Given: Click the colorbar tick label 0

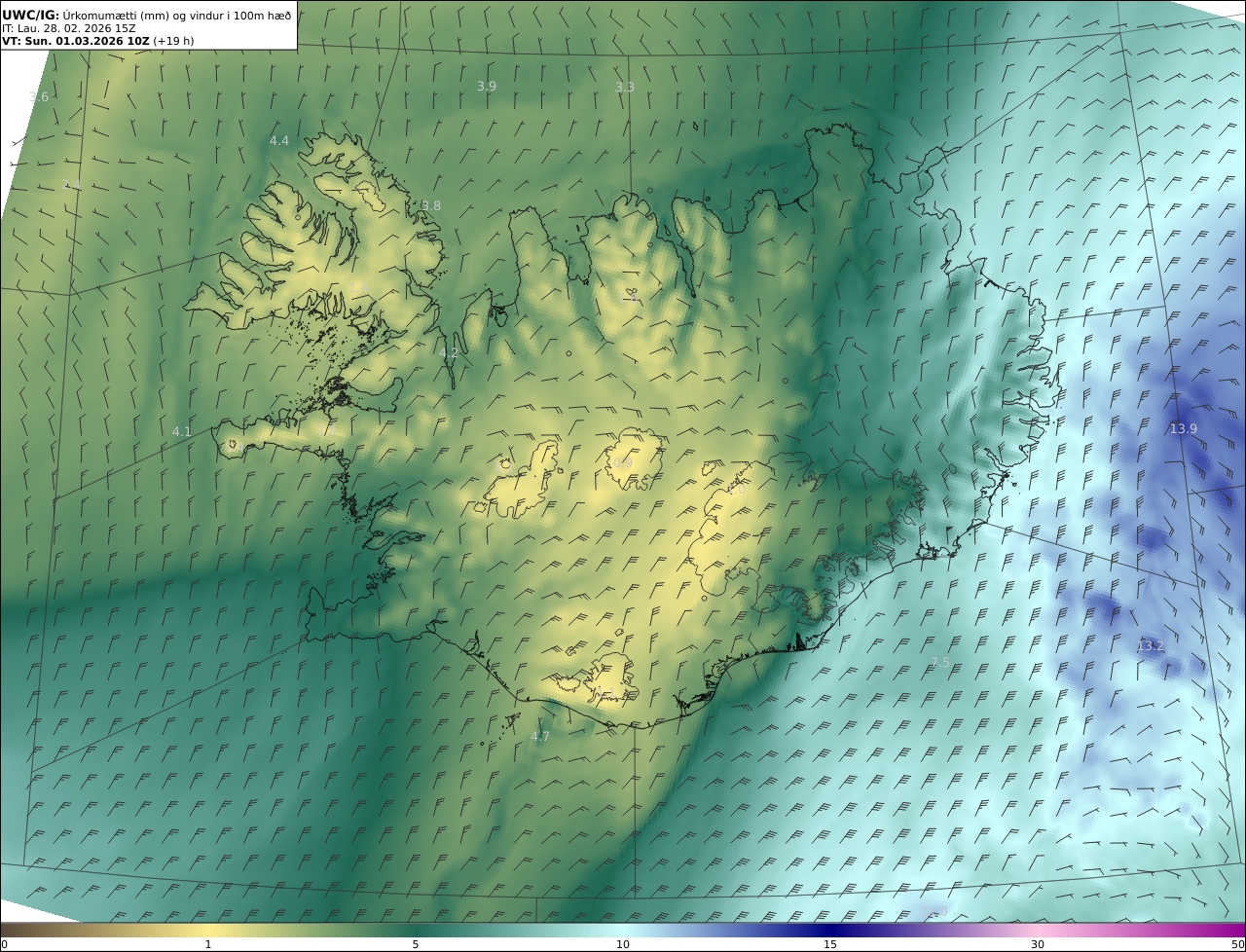Looking at the screenshot, I should (x=4, y=944).
